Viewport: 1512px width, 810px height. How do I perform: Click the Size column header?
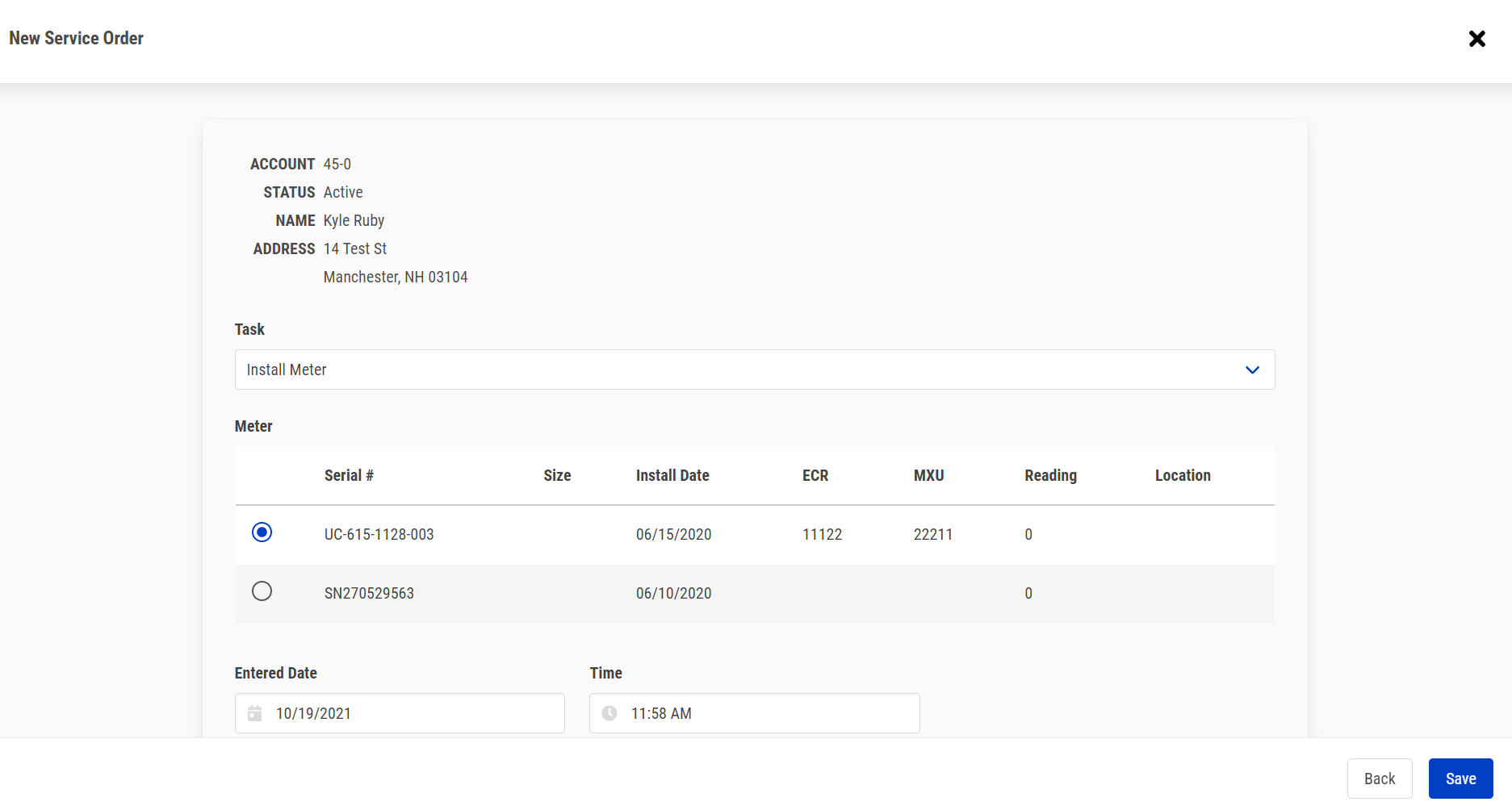pos(557,476)
